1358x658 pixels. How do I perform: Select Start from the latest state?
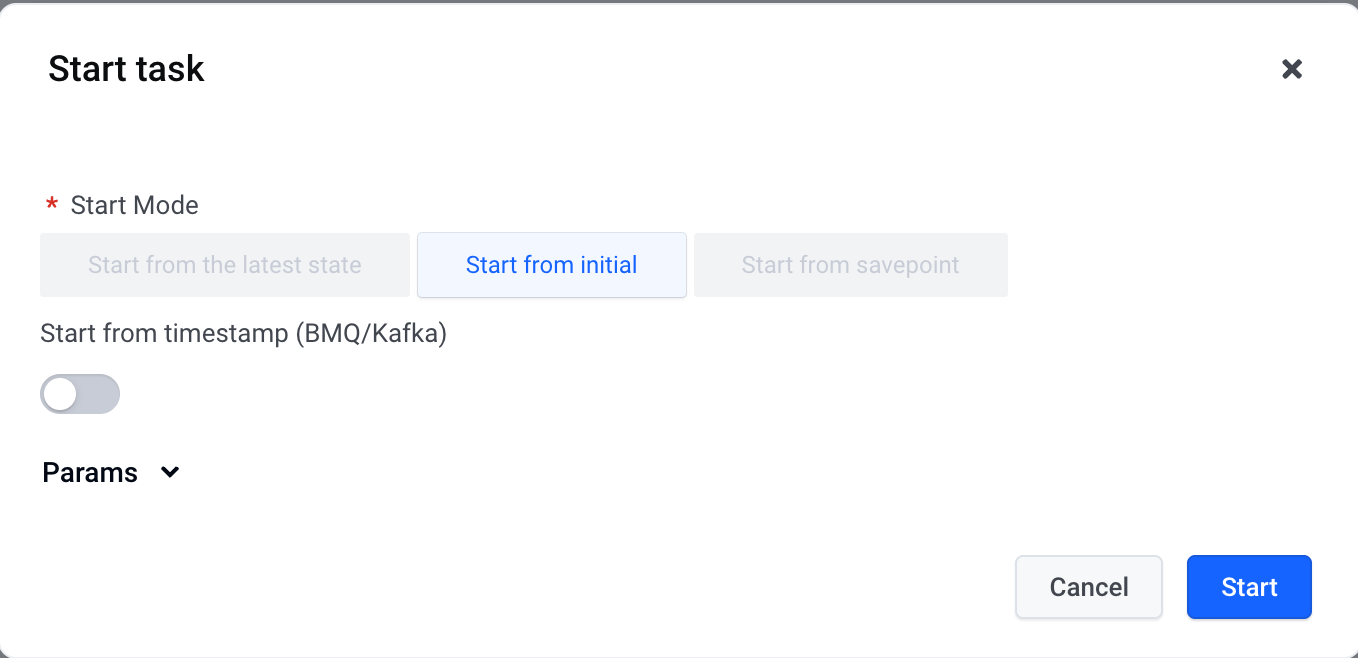pyautogui.click(x=225, y=265)
